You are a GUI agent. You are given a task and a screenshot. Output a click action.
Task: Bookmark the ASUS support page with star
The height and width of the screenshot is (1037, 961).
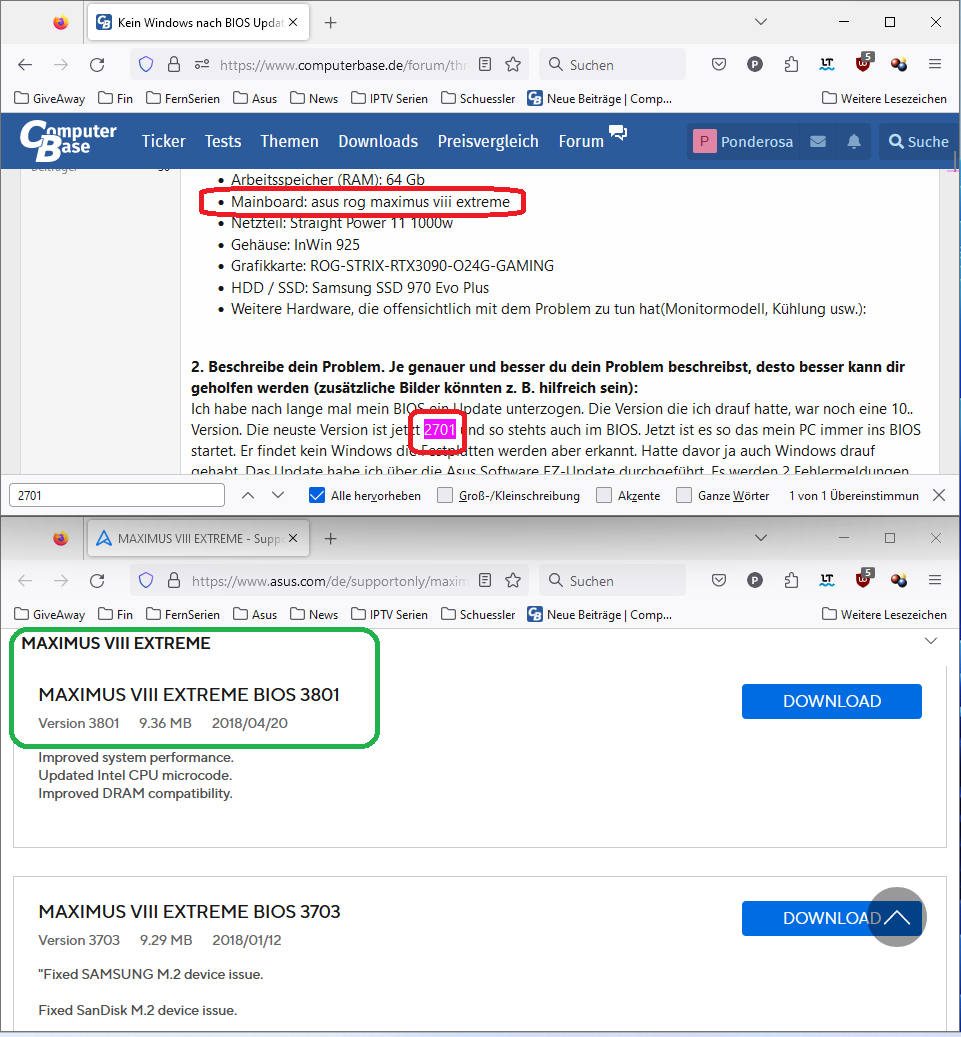pyautogui.click(x=513, y=581)
